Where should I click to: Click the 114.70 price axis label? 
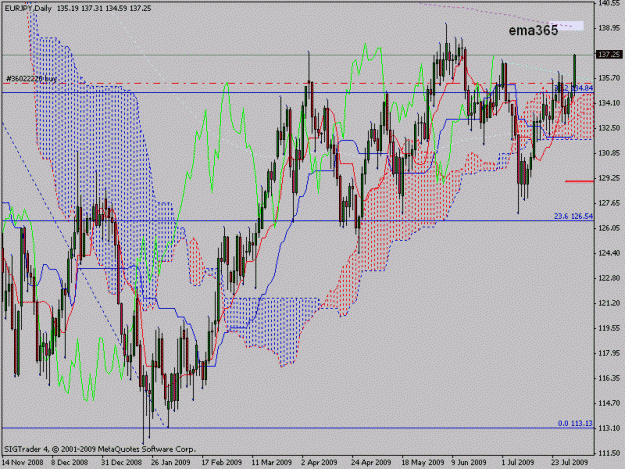coord(609,403)
